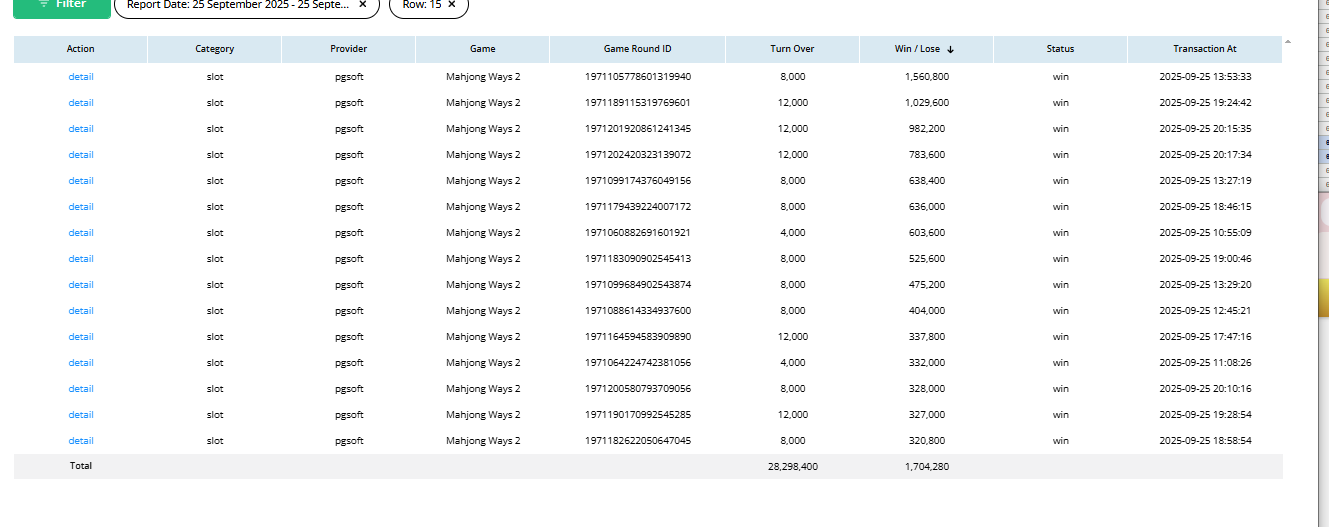
Task: Open detail for round 1971164594583909890
Action: tap(81, 336)
